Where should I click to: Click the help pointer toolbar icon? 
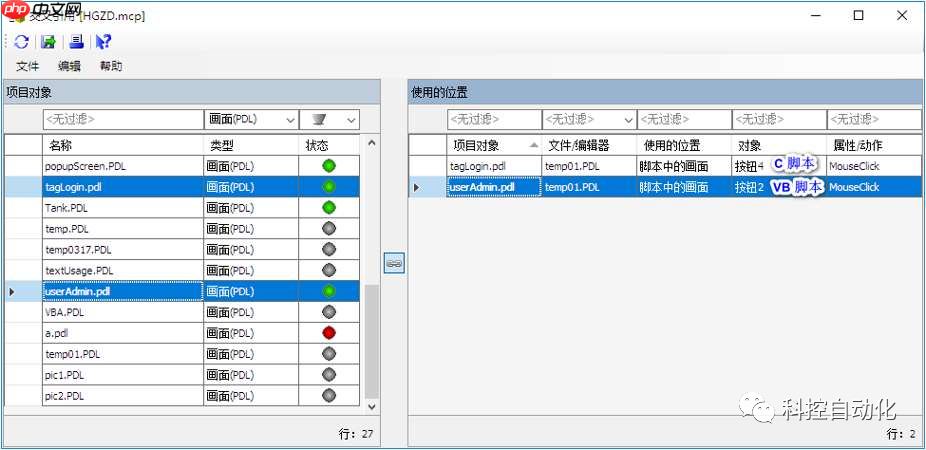coord(103,41)
